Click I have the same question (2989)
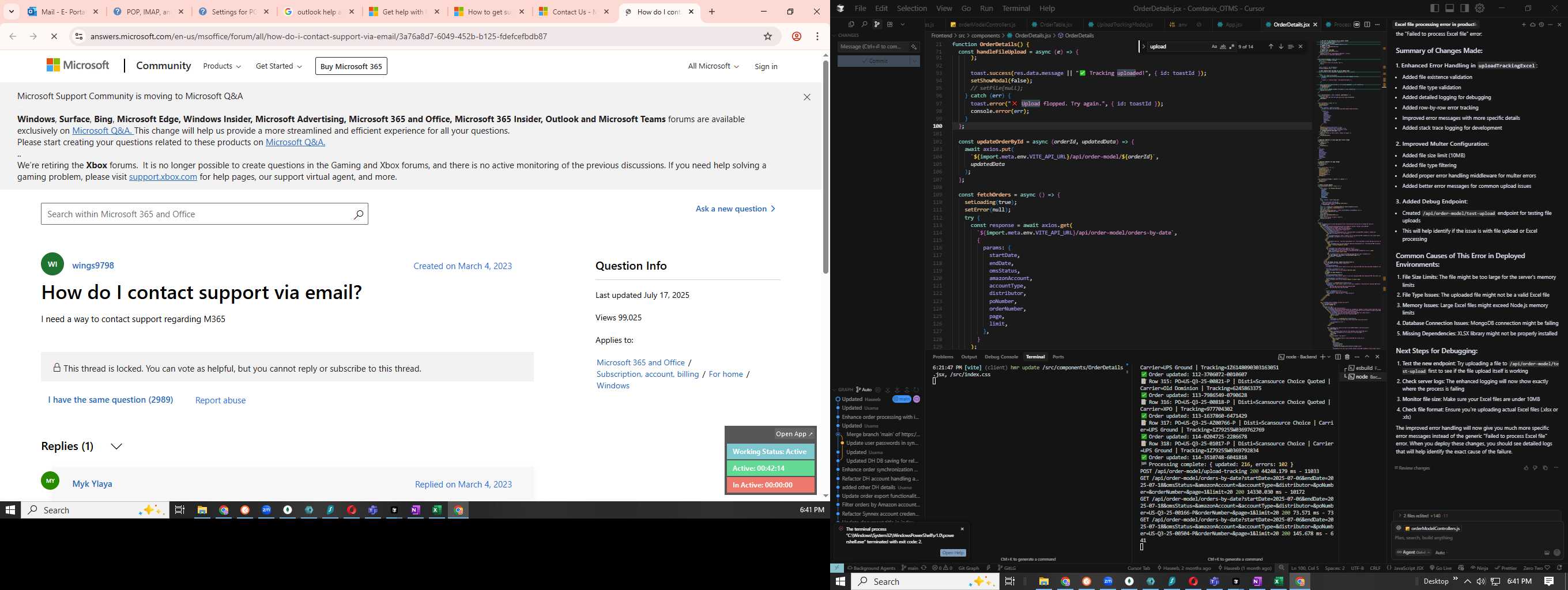The width and height of the screenshot is (1568, 590). pos(111,400)
